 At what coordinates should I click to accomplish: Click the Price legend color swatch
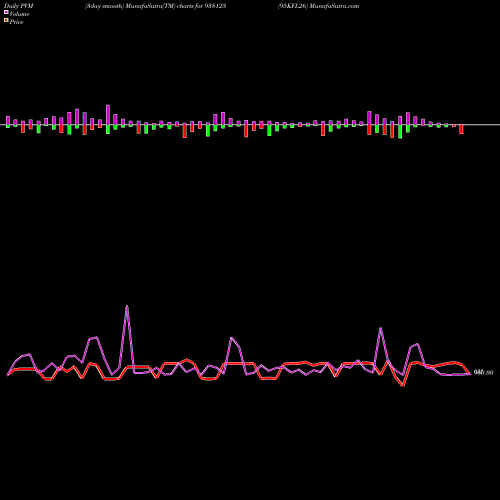pos(6,21)
